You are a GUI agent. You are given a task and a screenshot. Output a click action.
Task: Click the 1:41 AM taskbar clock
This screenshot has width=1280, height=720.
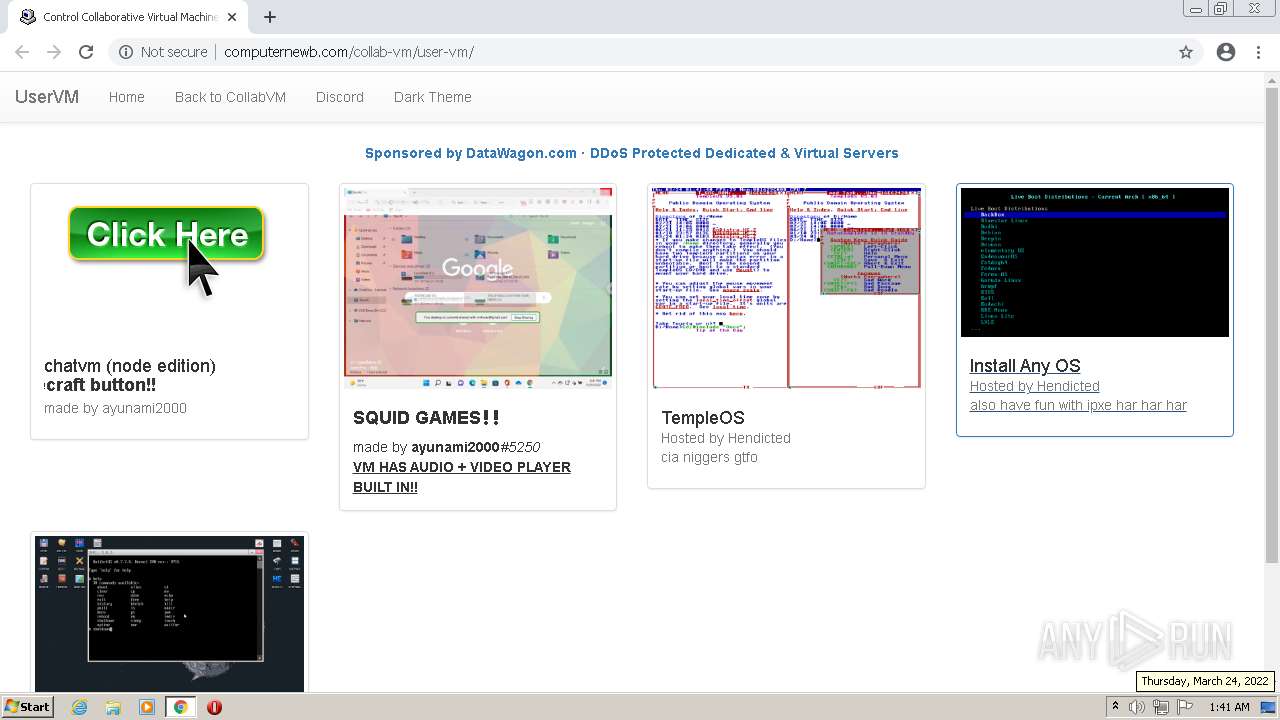[1229, 707]
